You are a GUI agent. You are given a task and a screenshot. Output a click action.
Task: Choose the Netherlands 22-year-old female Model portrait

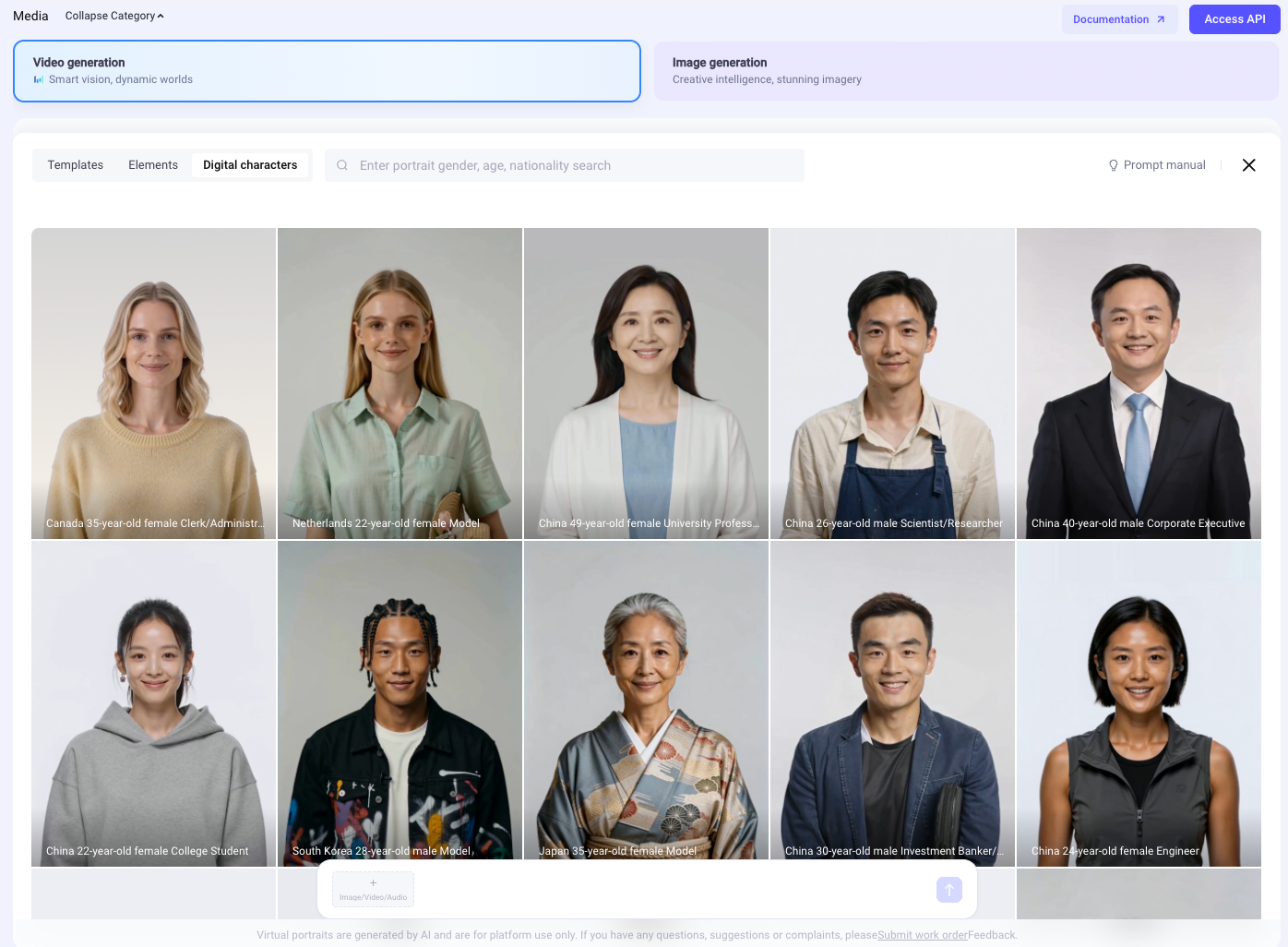(400, 383)
